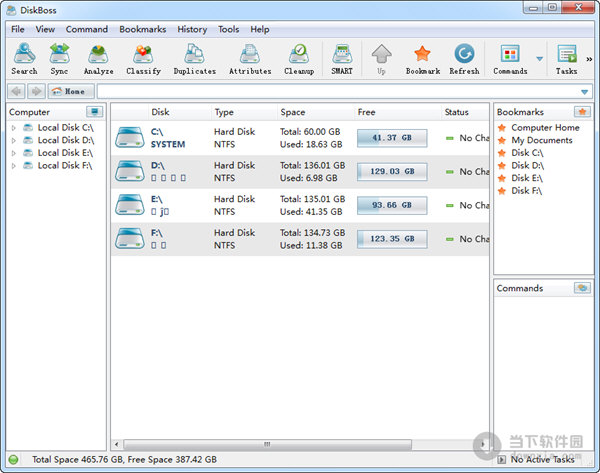Click the D:\ drive icon in list
This screenshot has height=473, width=600.
coord(130,171)
